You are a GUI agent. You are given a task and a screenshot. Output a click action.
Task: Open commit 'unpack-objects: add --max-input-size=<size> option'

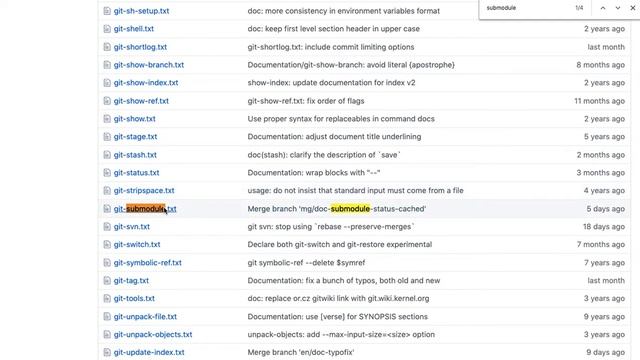341,334
